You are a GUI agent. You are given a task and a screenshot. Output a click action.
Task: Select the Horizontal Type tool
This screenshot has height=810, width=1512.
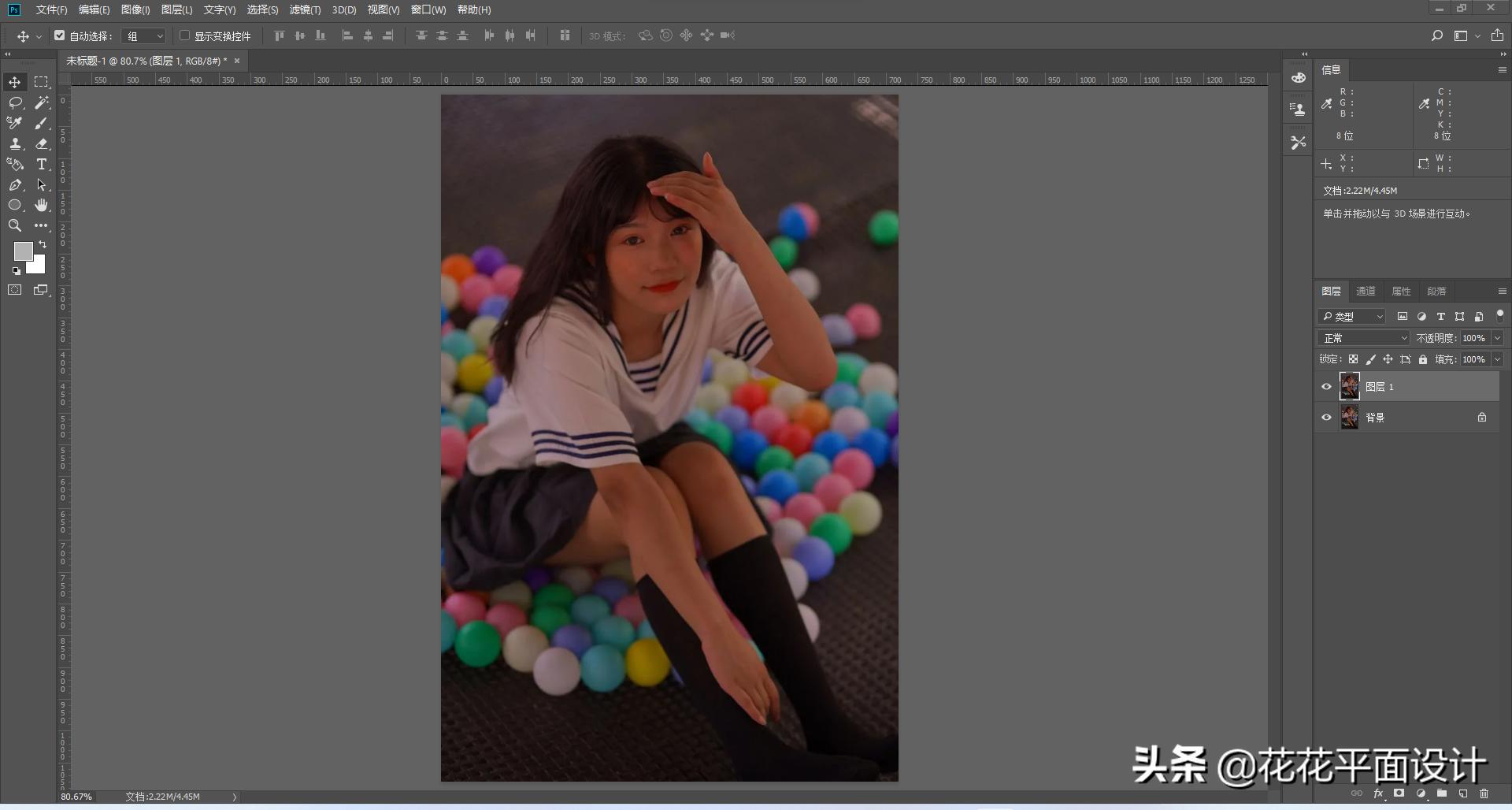[42, 164]
